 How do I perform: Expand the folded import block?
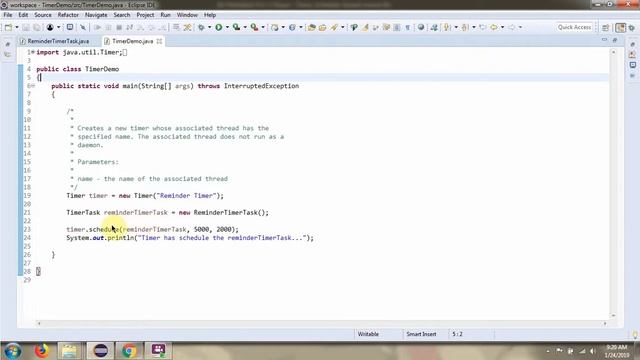pyautogui.click(x=33, y=52)
